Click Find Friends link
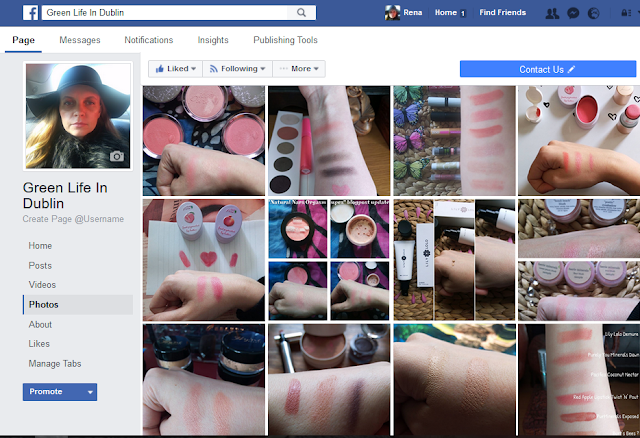 click(x=502, y=13)
